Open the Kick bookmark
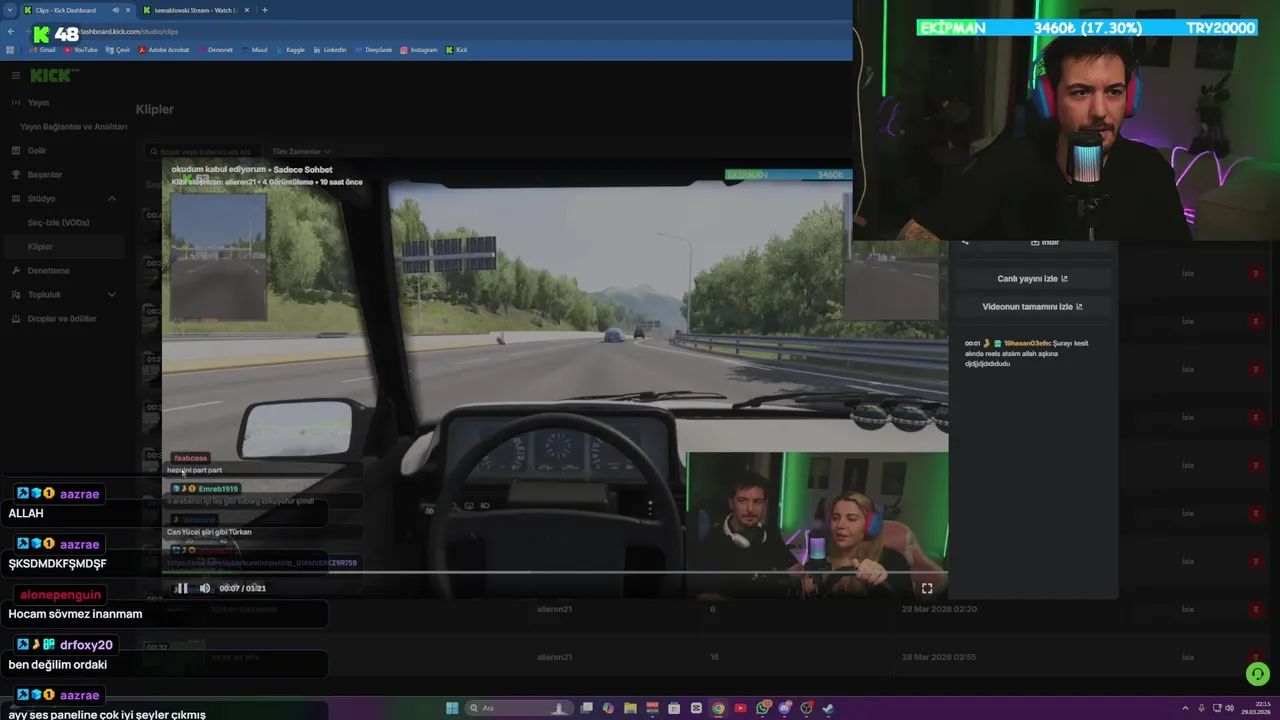The image size is (1280, 720). click(x=457, y=50)
